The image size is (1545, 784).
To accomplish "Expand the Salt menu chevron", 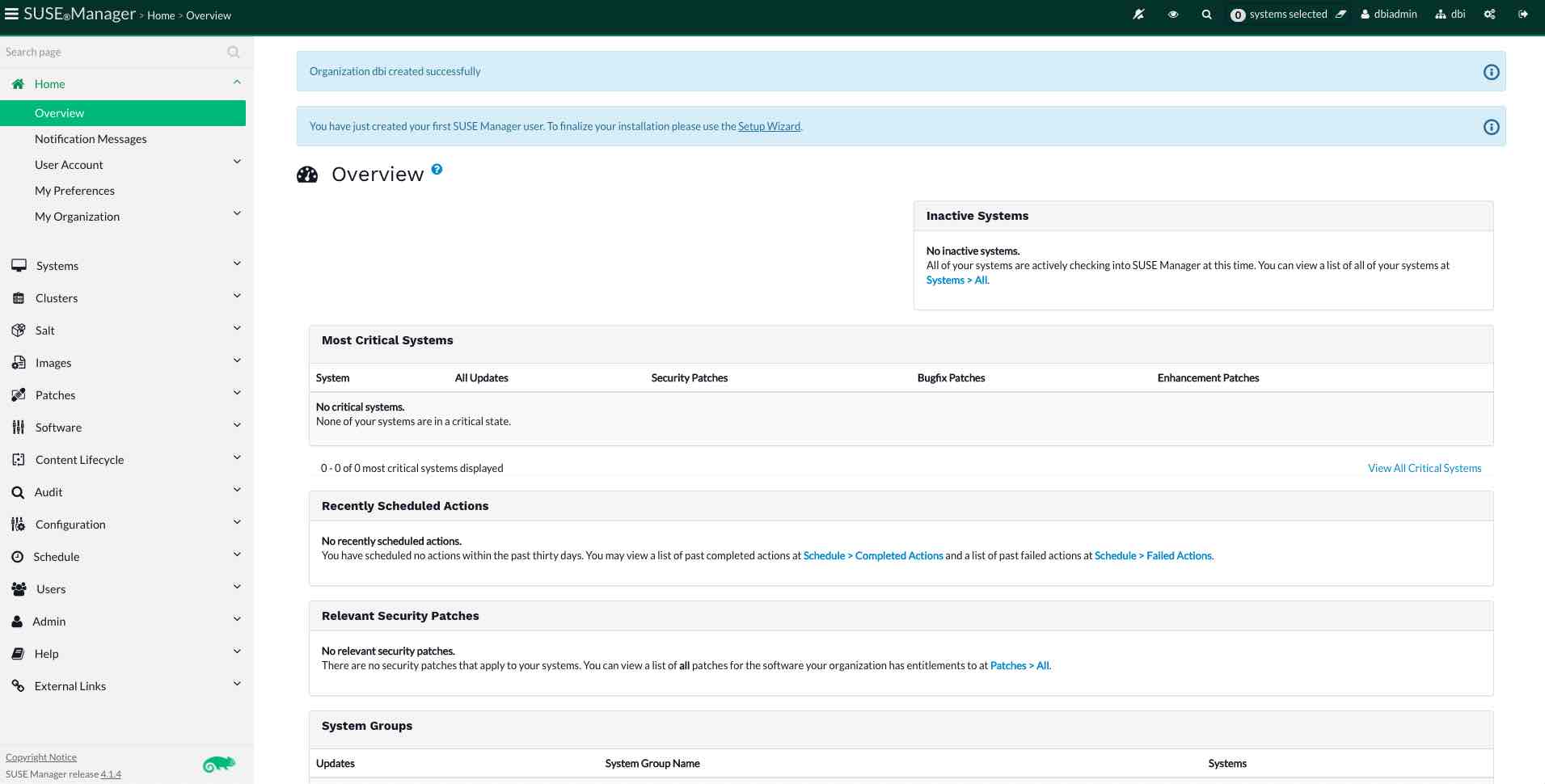I will click(237, 328).
